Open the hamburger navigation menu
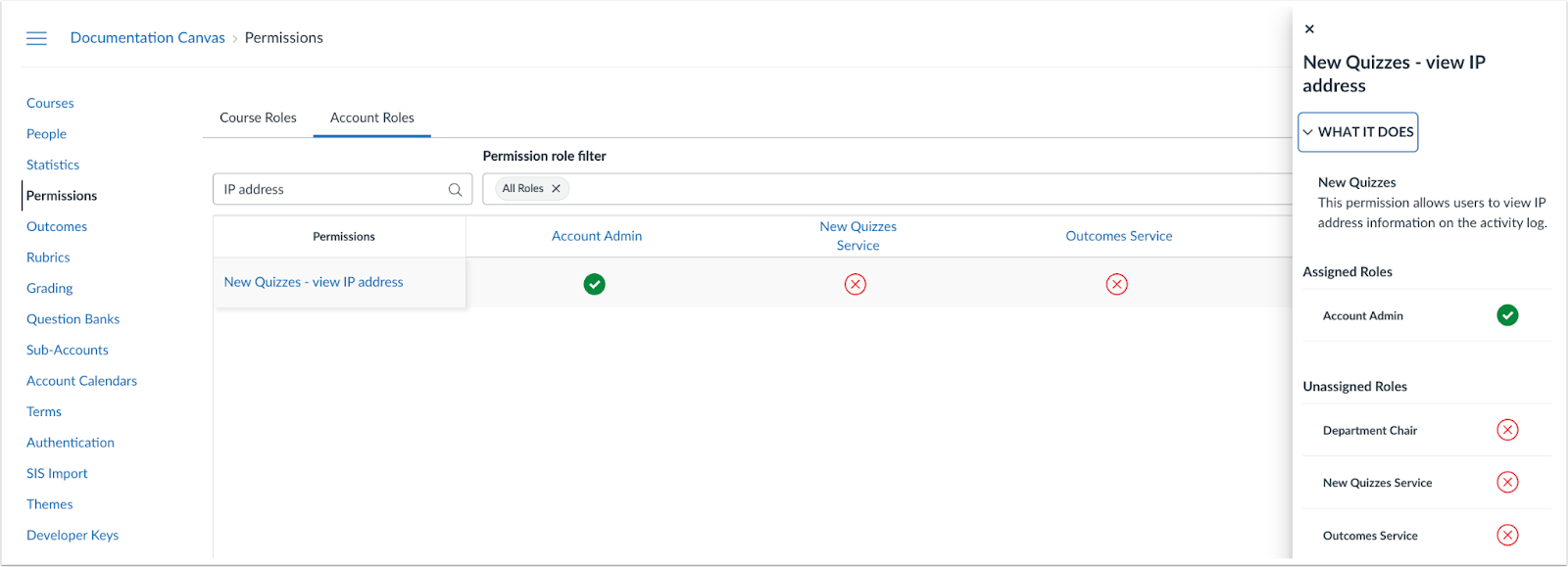The height and width of the screenshot is (567, 1568). (x=36, y=38)
